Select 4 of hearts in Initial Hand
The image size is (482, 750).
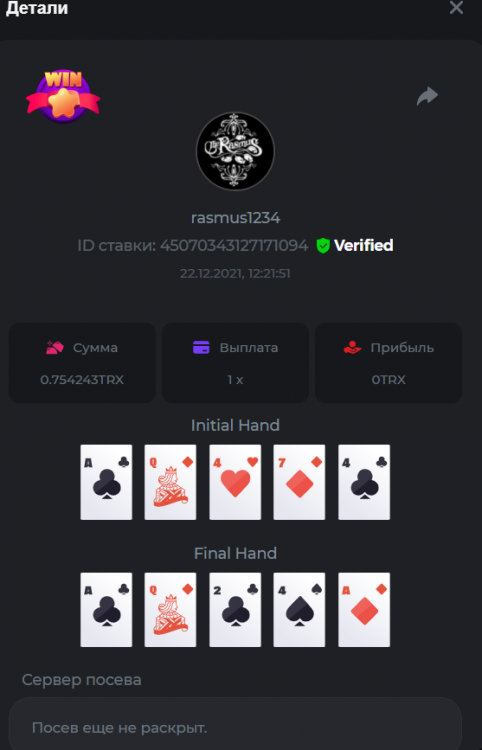click(235, 482)
